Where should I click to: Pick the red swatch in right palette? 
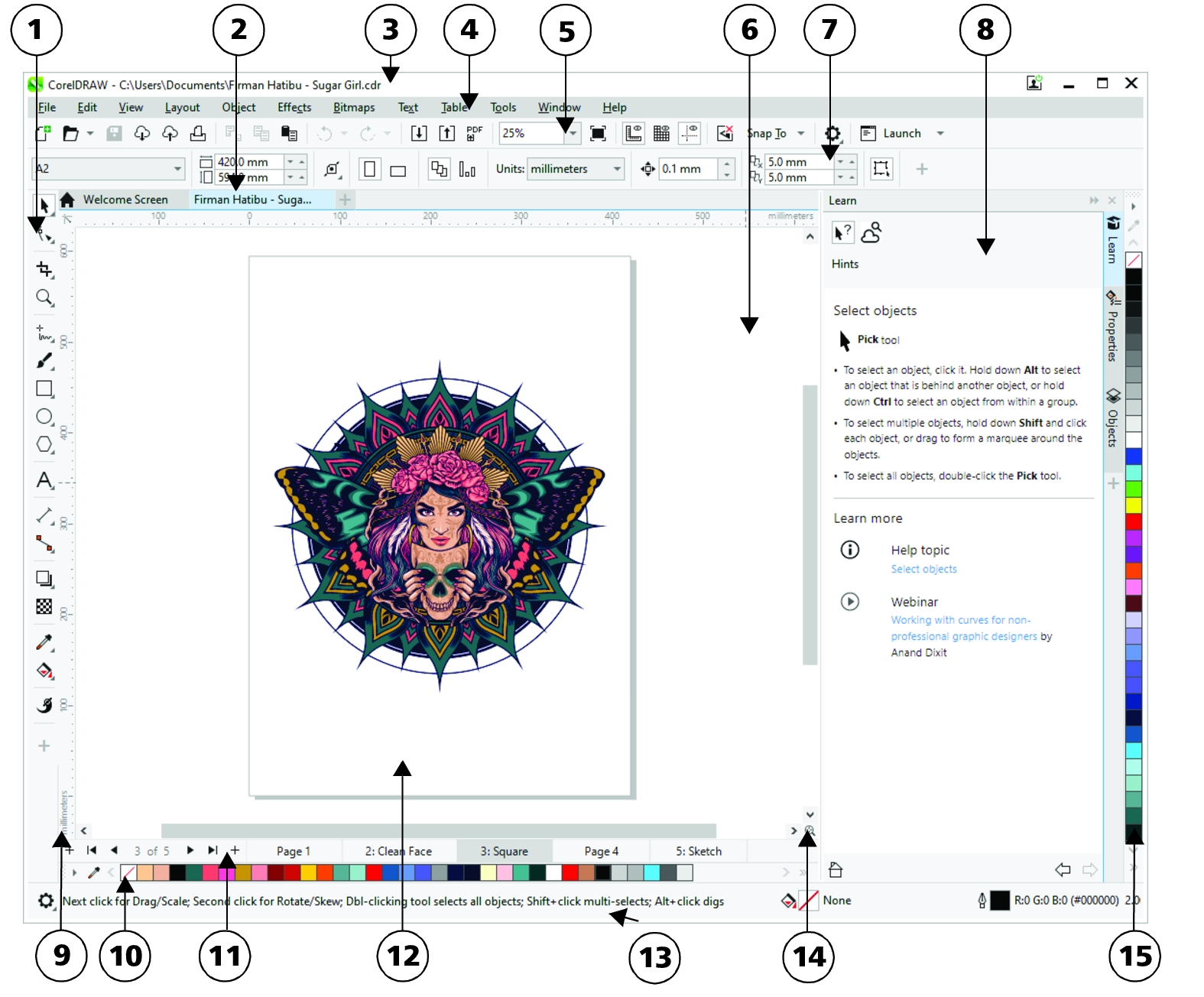(x=1133, y=521)
